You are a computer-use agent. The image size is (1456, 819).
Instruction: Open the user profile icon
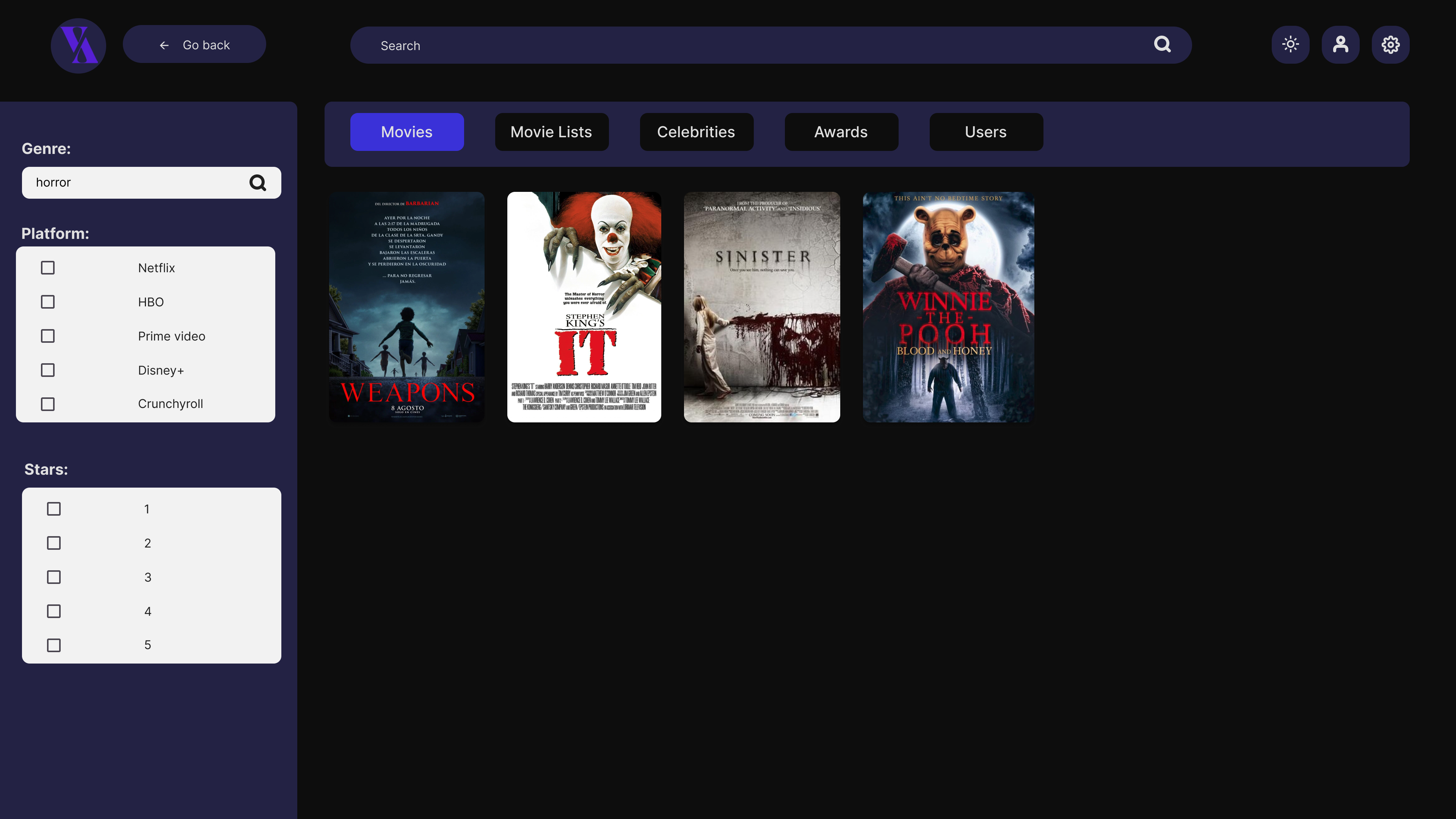tap(1341, 44)
